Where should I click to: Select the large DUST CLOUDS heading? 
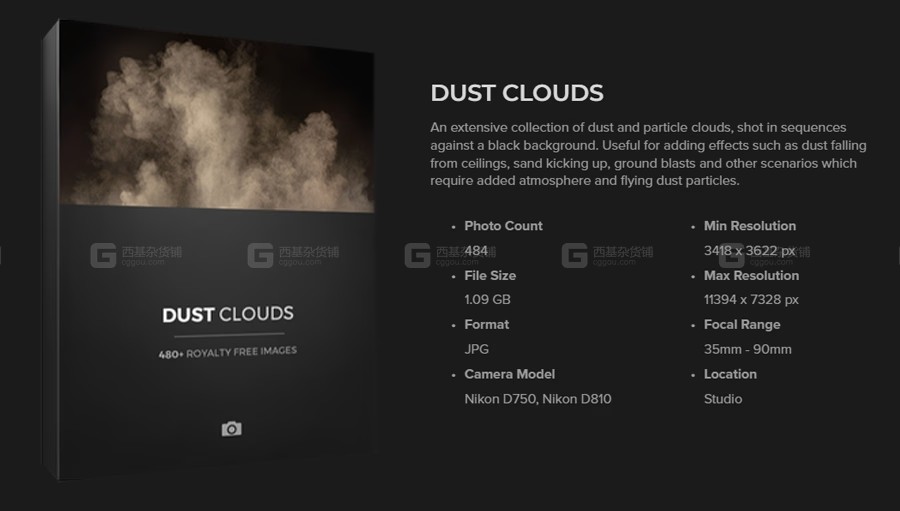point(516,94)
